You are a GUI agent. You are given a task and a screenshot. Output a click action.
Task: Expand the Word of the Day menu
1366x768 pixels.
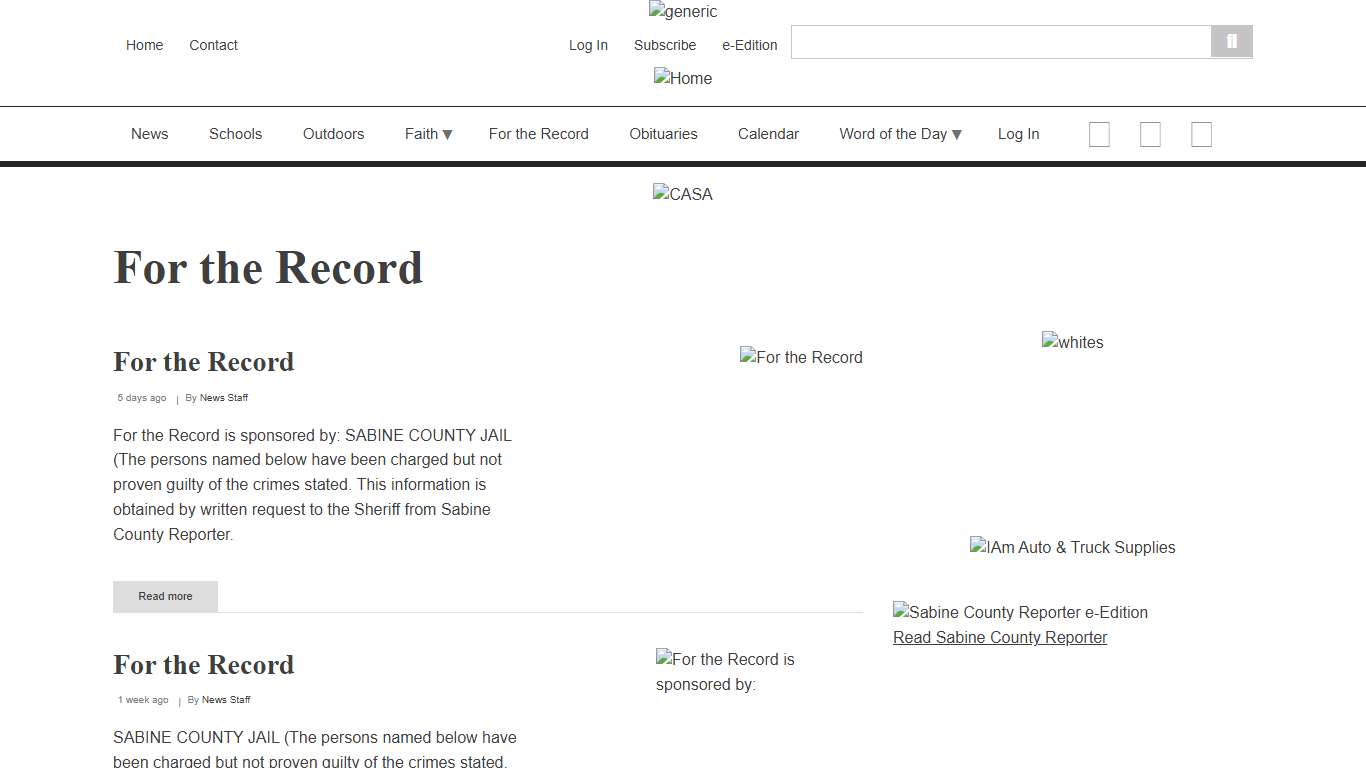pyautogui.click(x=898, y=134)
